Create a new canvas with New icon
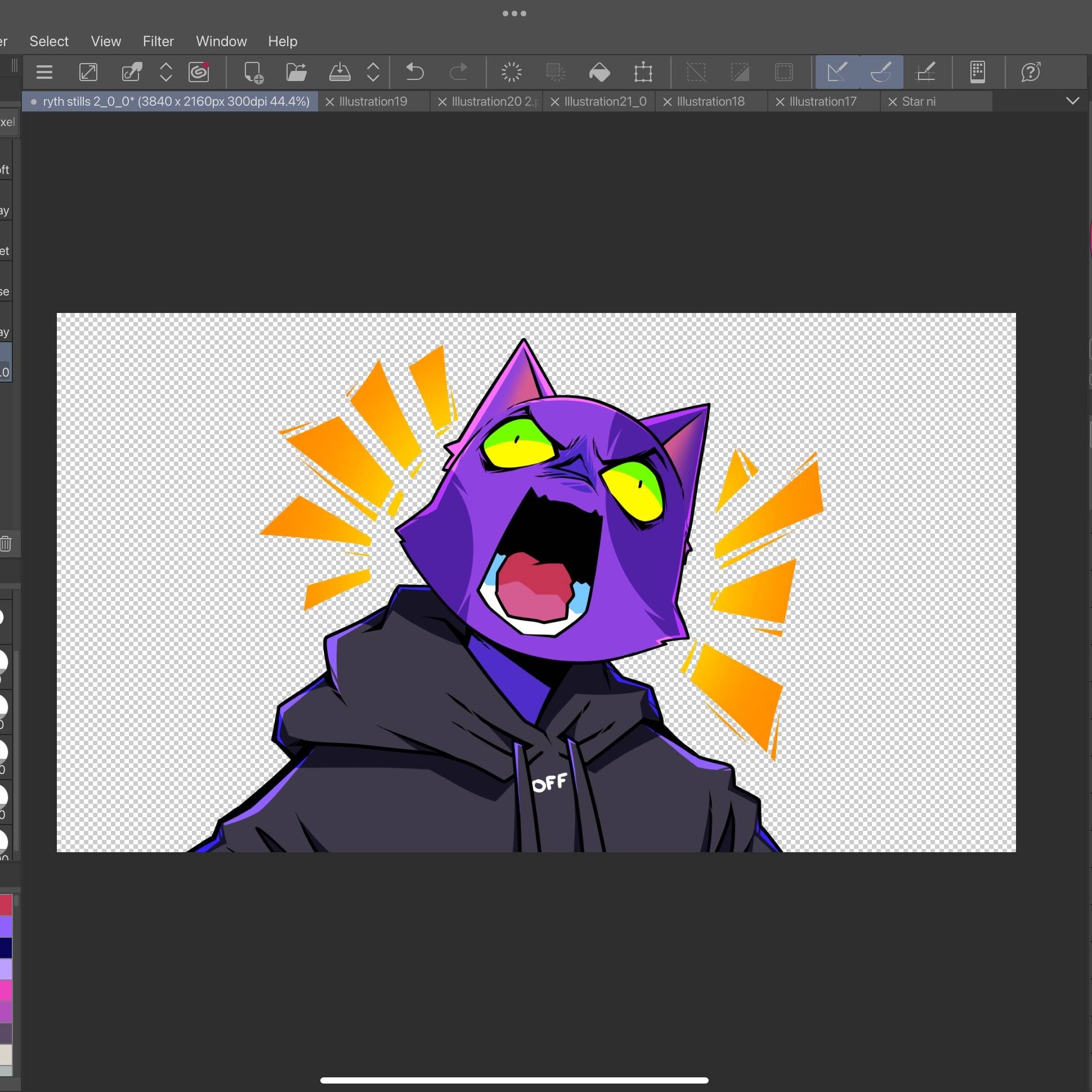 (x=253, y=73)
